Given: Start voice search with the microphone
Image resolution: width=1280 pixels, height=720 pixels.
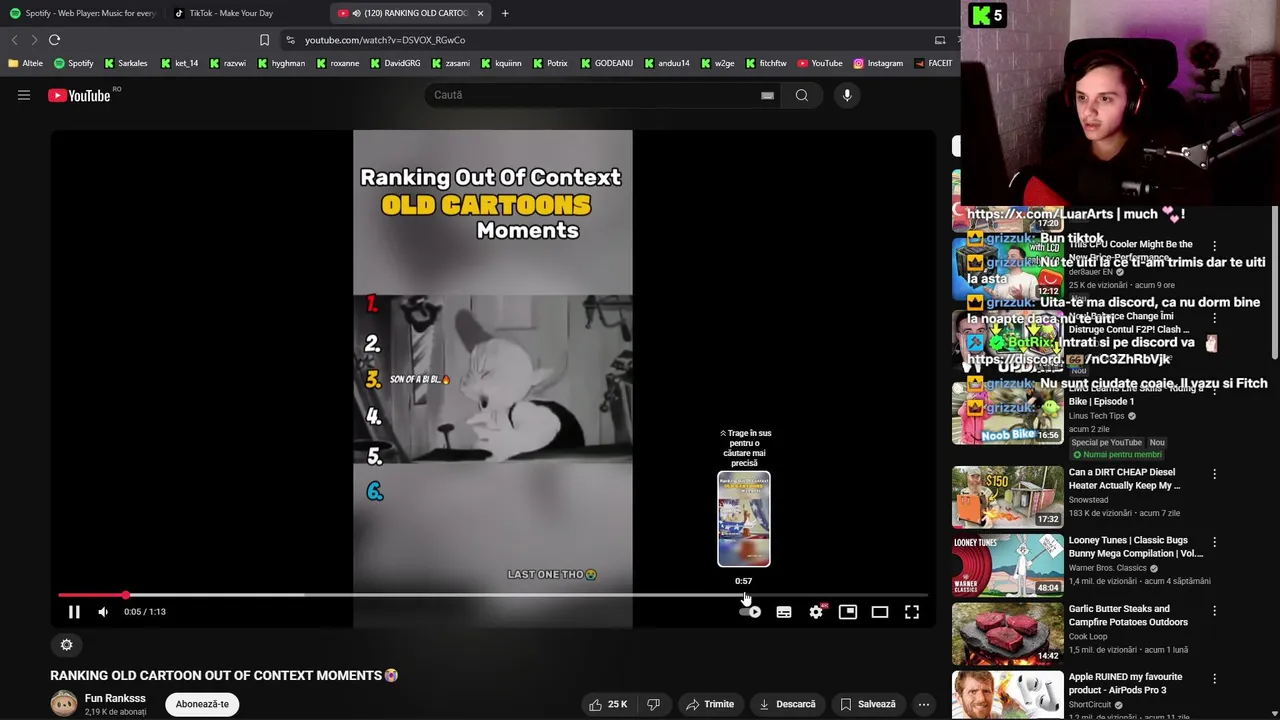Looking at the screenshot, I should coord(847,95).
